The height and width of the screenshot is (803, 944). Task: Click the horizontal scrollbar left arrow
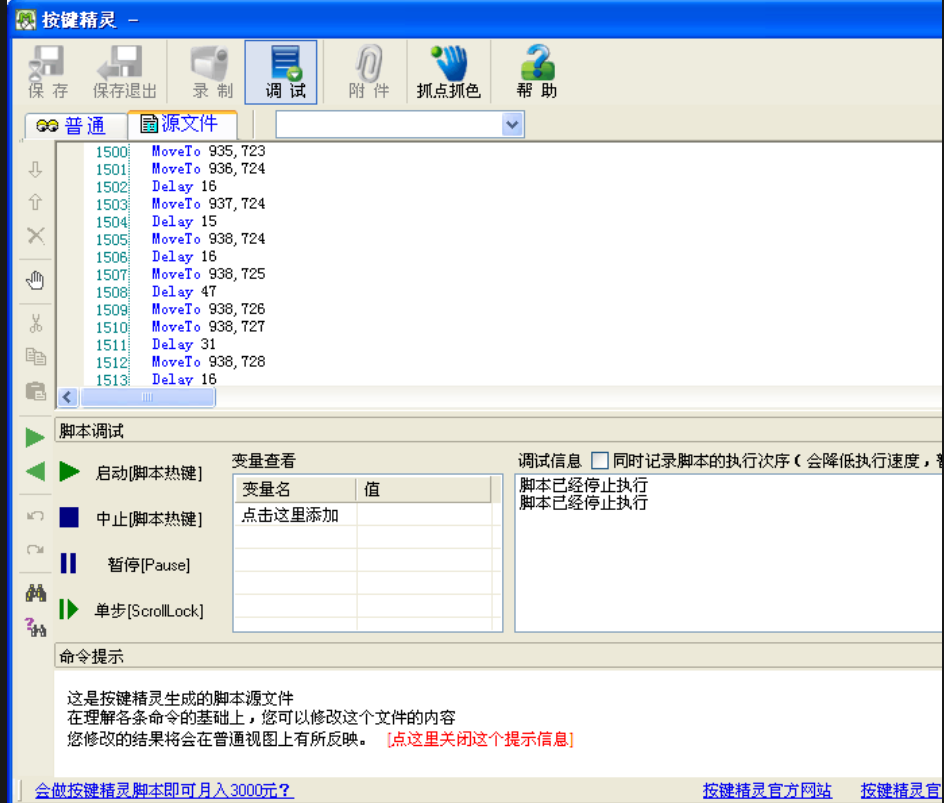coord(67,397)
